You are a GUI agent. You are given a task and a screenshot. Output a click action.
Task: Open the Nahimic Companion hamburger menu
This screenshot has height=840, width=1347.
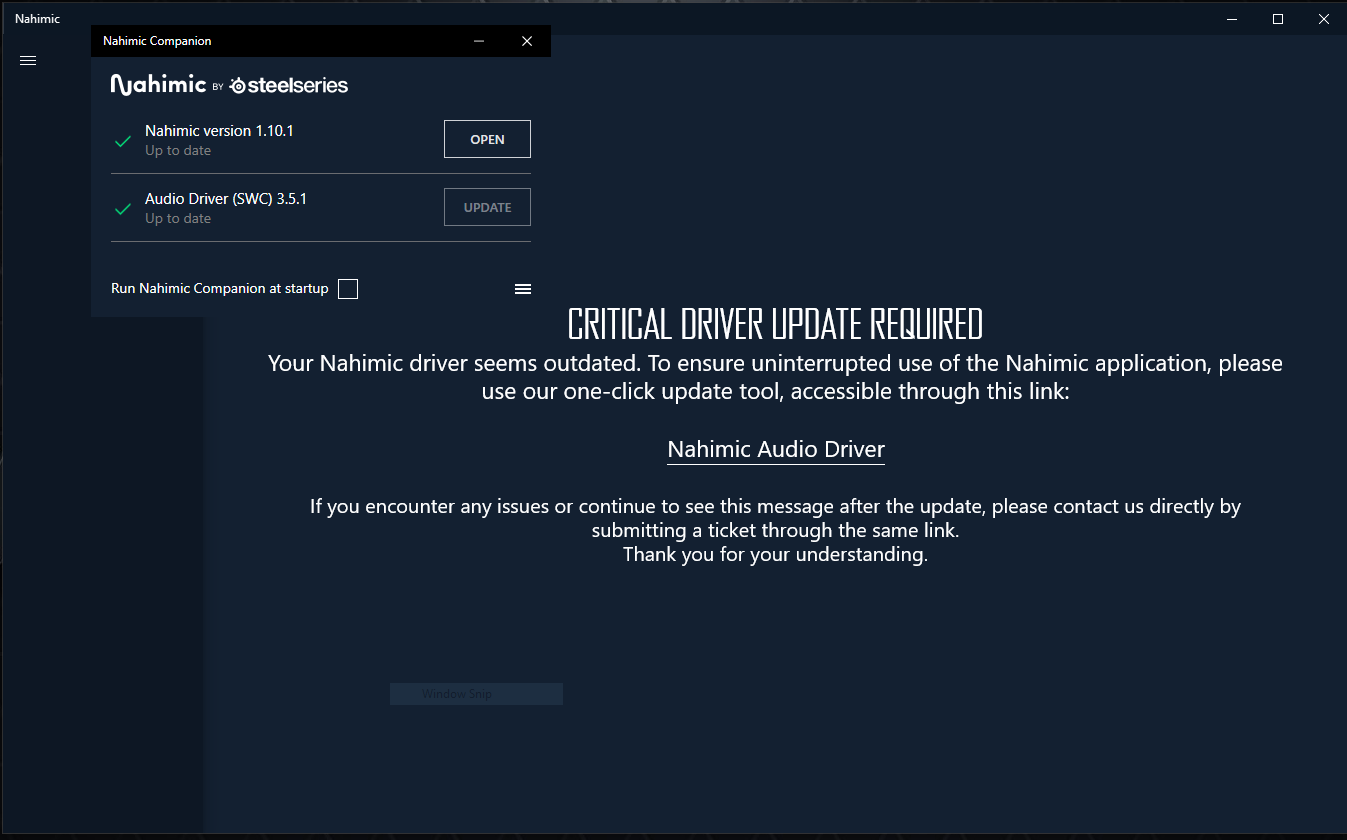pos(522,289)
